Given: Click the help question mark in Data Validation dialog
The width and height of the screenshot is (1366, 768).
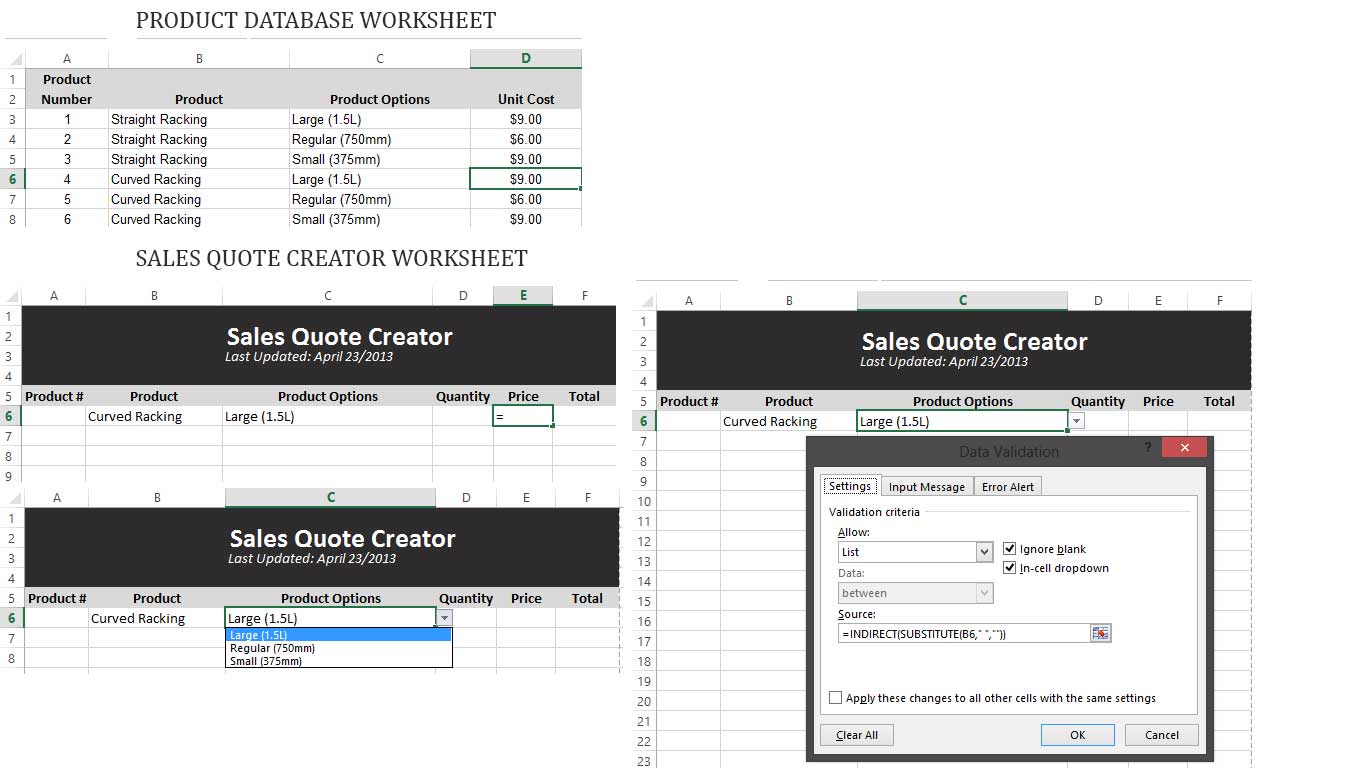Looking at the screenshot, I should point(1147,448).
